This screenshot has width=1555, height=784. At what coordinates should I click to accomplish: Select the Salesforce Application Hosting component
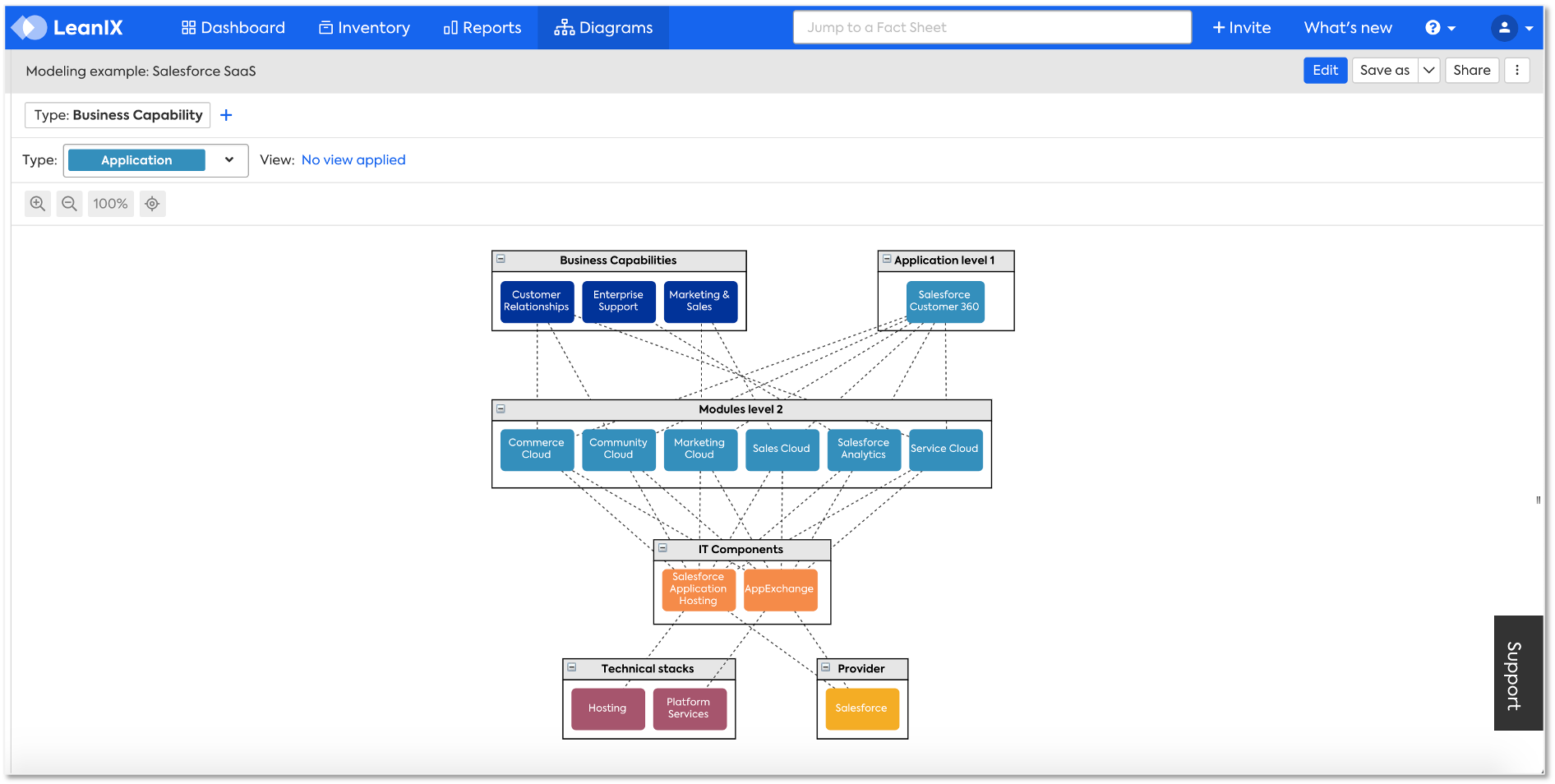[699, 590]
